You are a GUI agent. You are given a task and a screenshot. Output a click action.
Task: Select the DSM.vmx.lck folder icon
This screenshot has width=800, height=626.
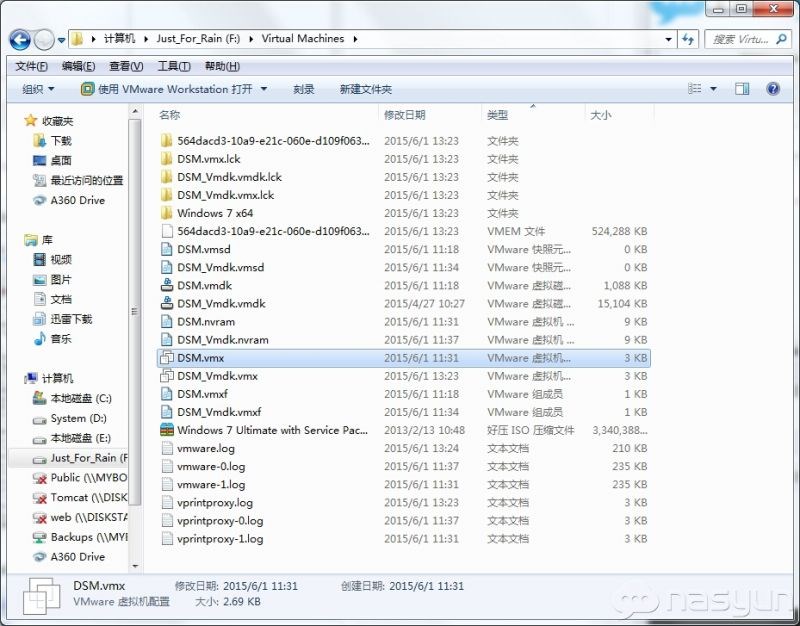pos(166,159)
